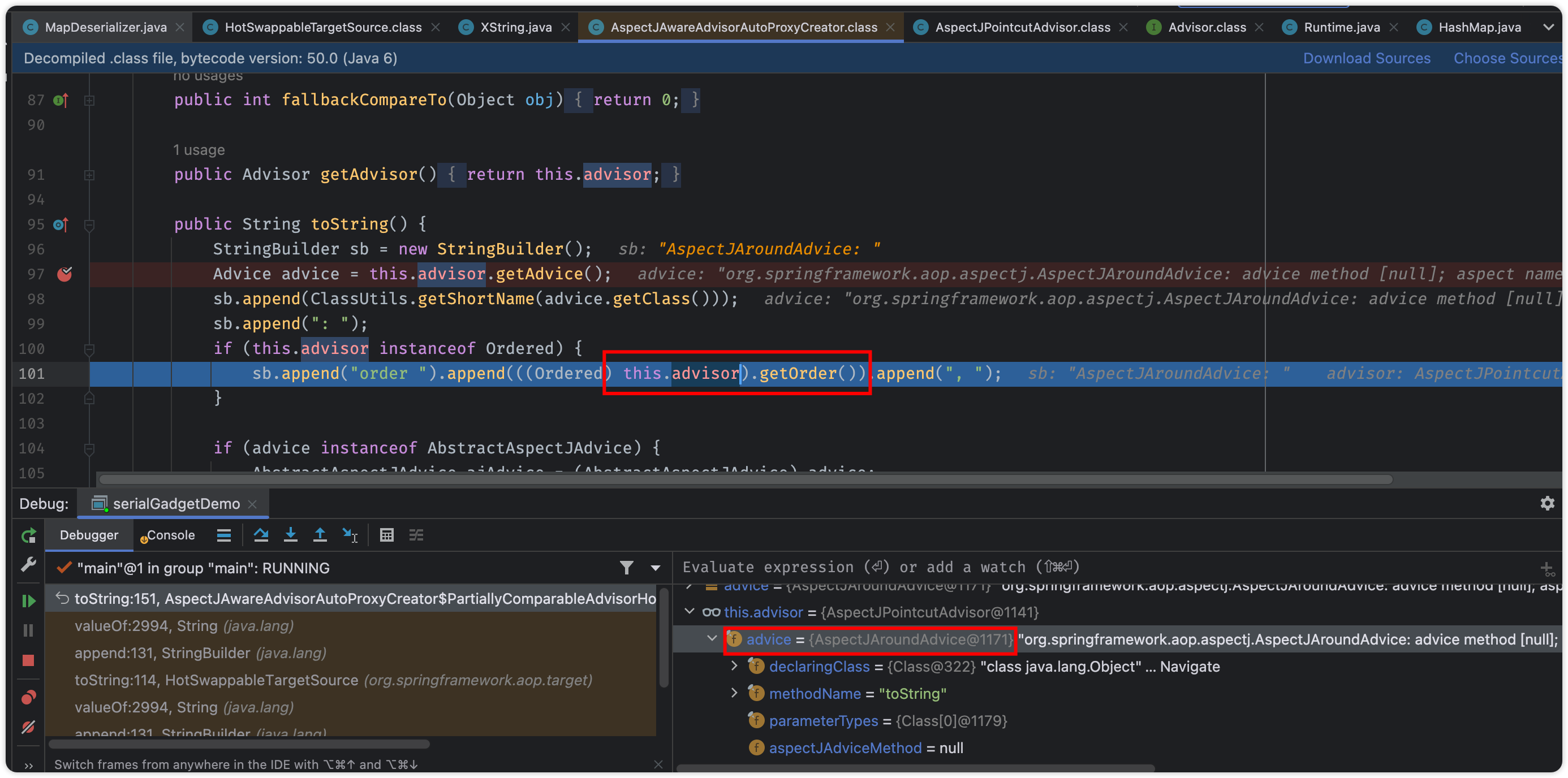The width and height of the screenshot is (1568, 778).
Task: Click the override gutter icon on line 95
Action: tap(61, 224)
